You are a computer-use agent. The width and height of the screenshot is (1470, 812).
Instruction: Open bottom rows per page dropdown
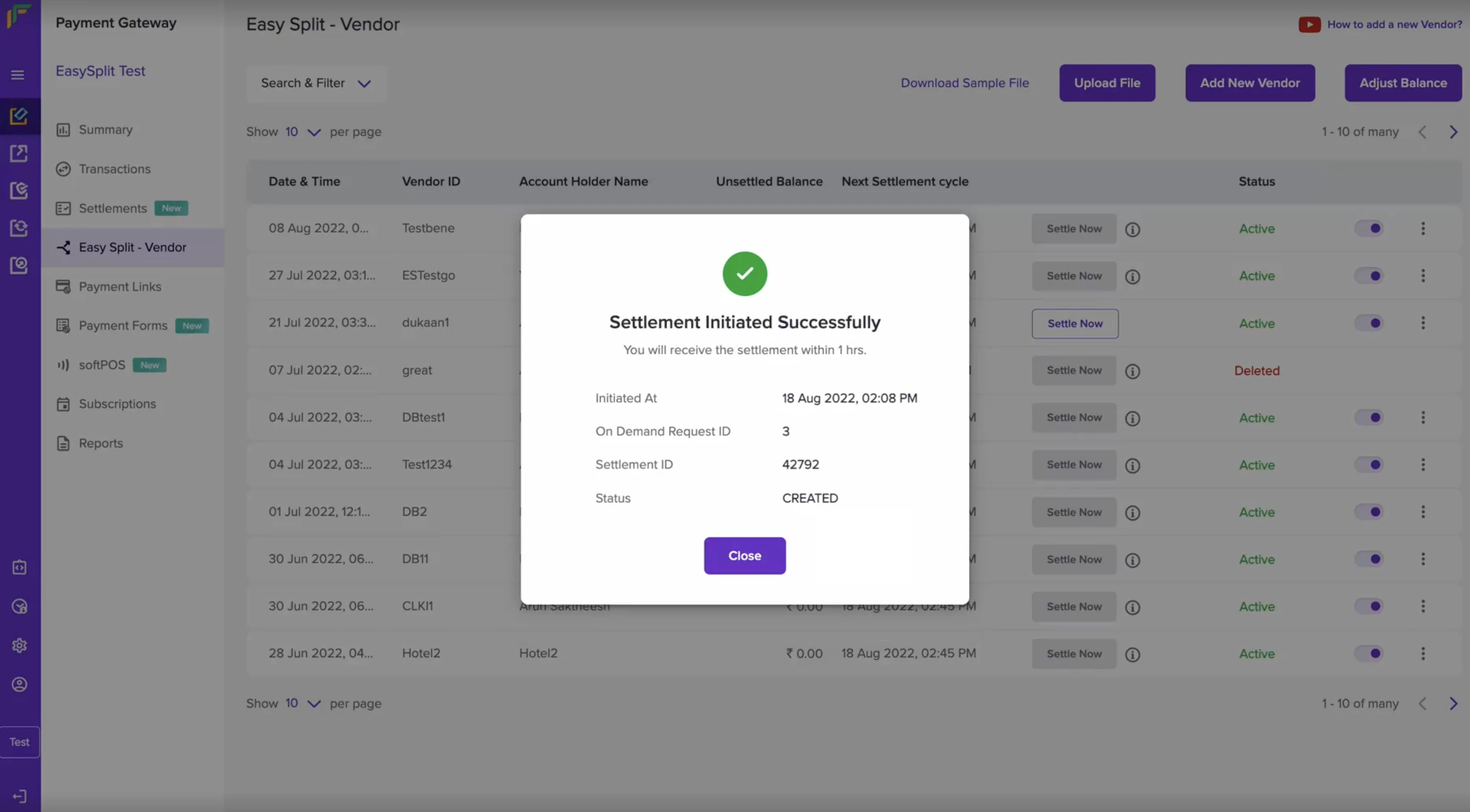(303, 704)
